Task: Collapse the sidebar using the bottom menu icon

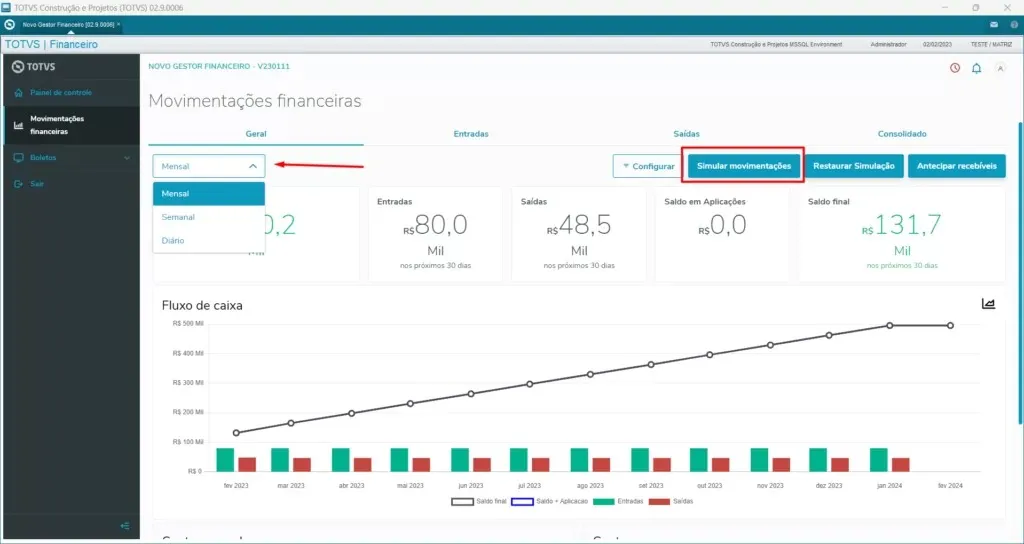Action: click(124, 526)
